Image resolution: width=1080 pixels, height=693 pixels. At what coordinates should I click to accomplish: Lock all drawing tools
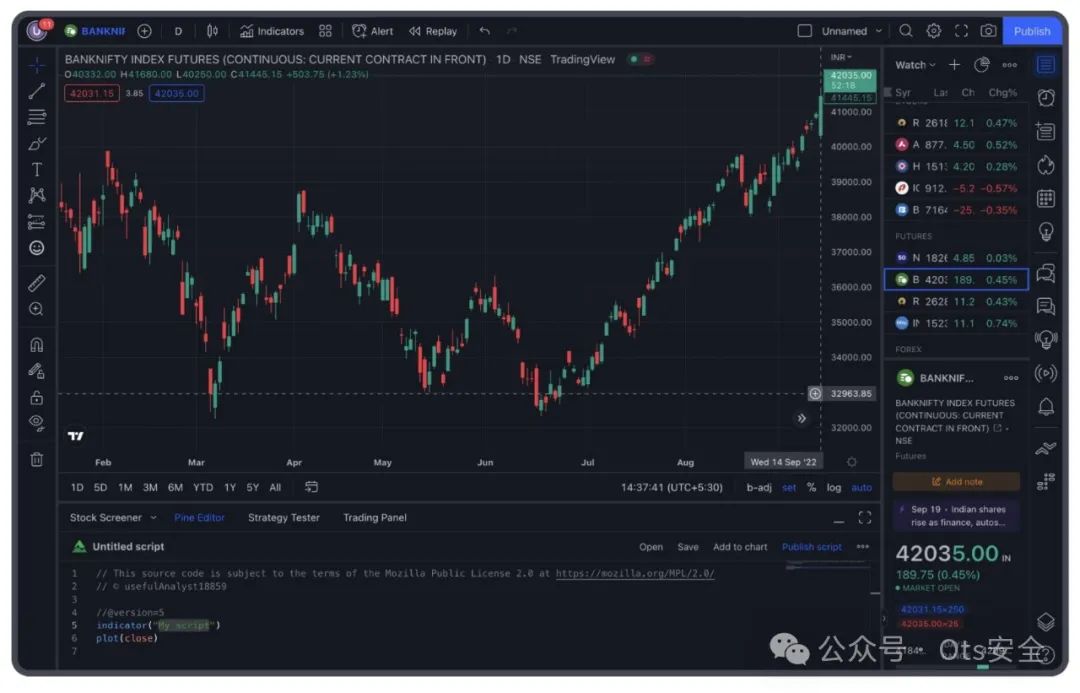[37, 397]
